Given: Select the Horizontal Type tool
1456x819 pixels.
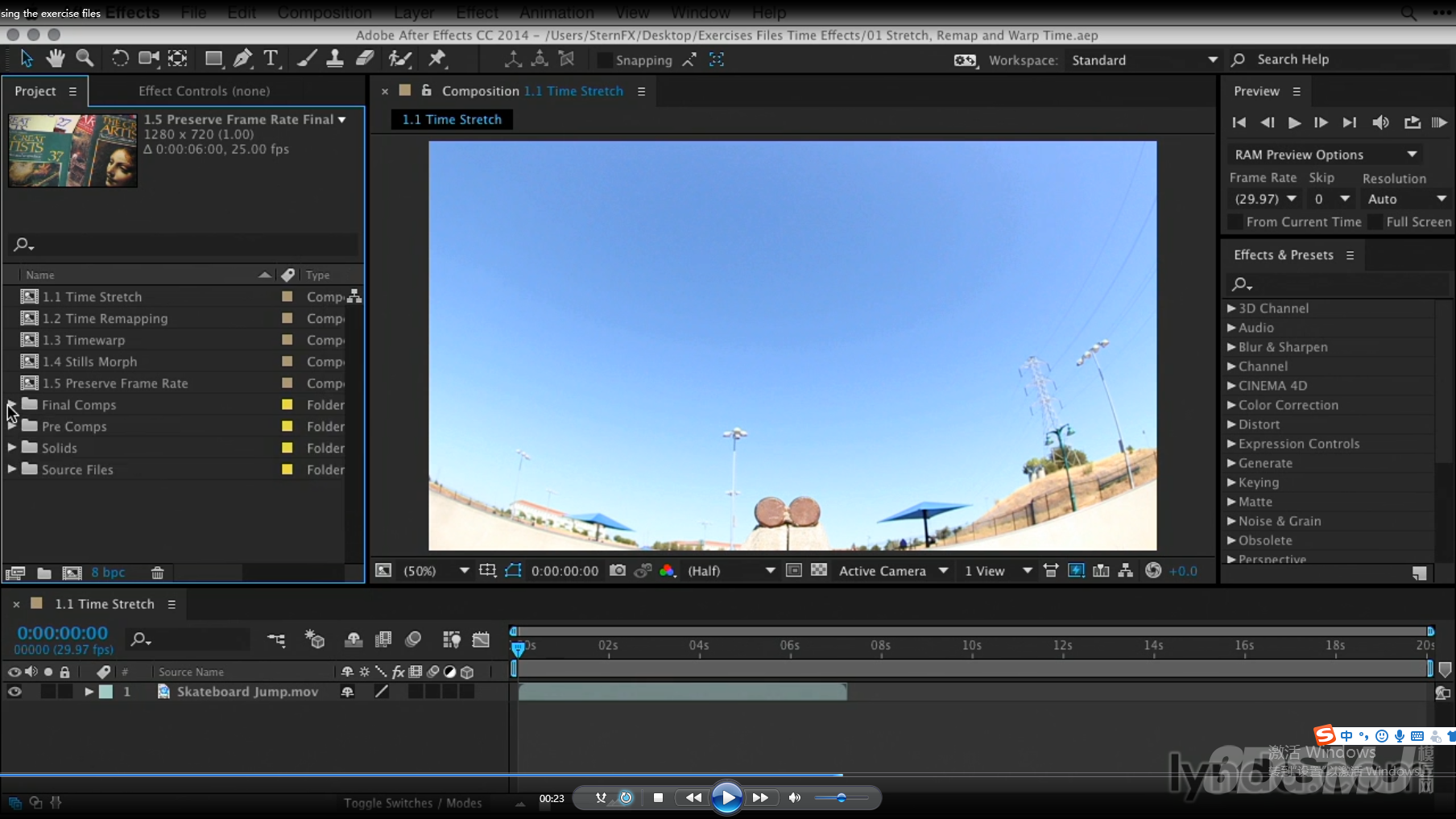Looking at the screenshot, I should [271, 58].
